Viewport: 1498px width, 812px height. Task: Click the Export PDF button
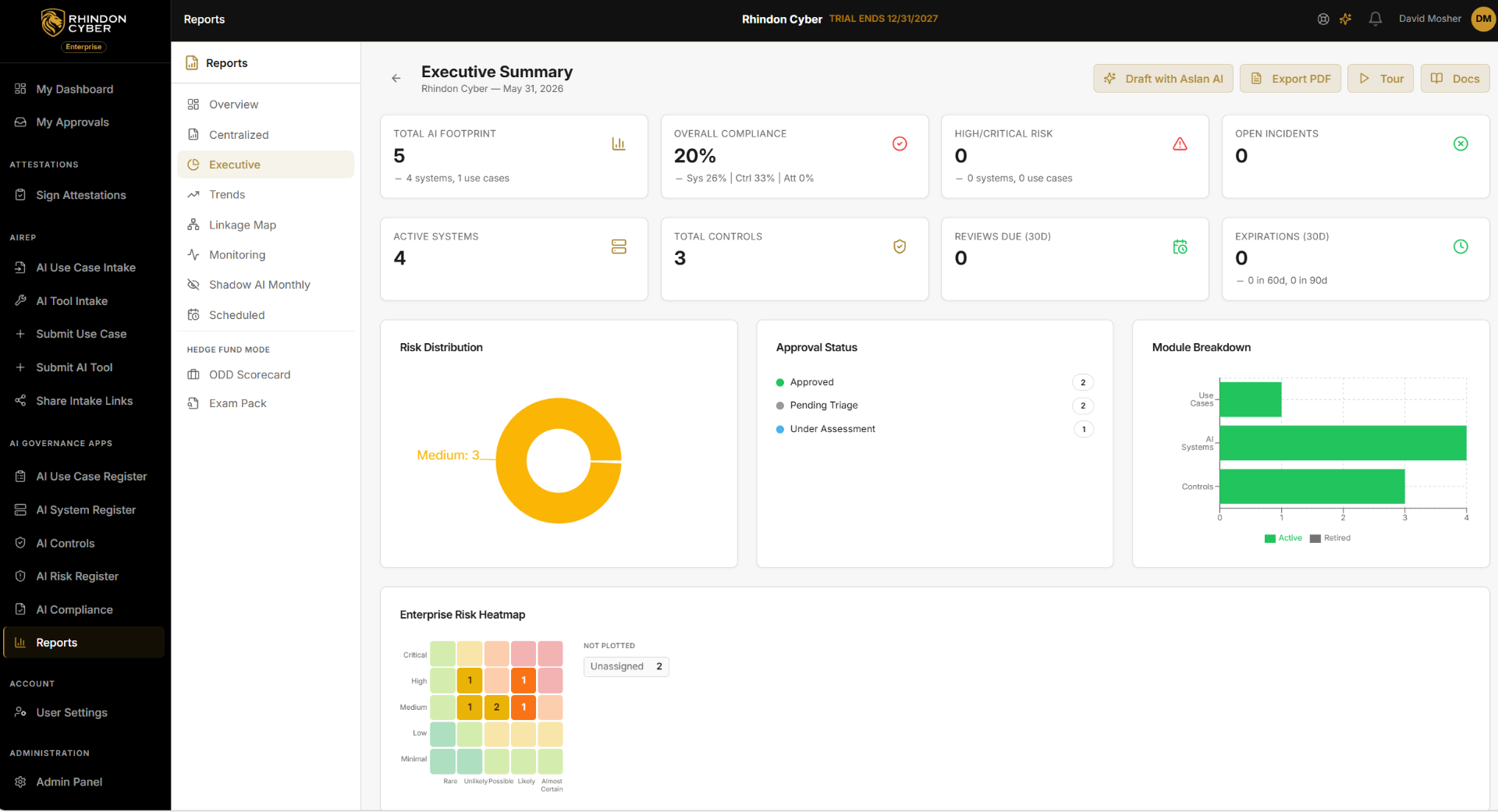(x=1290, y=79)
